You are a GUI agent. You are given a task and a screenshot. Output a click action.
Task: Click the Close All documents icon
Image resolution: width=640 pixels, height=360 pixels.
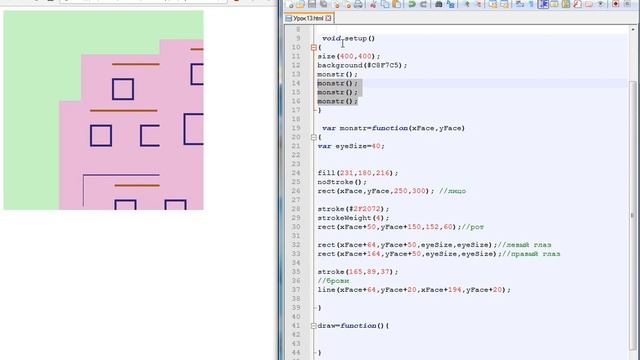(x=347, y=4)
